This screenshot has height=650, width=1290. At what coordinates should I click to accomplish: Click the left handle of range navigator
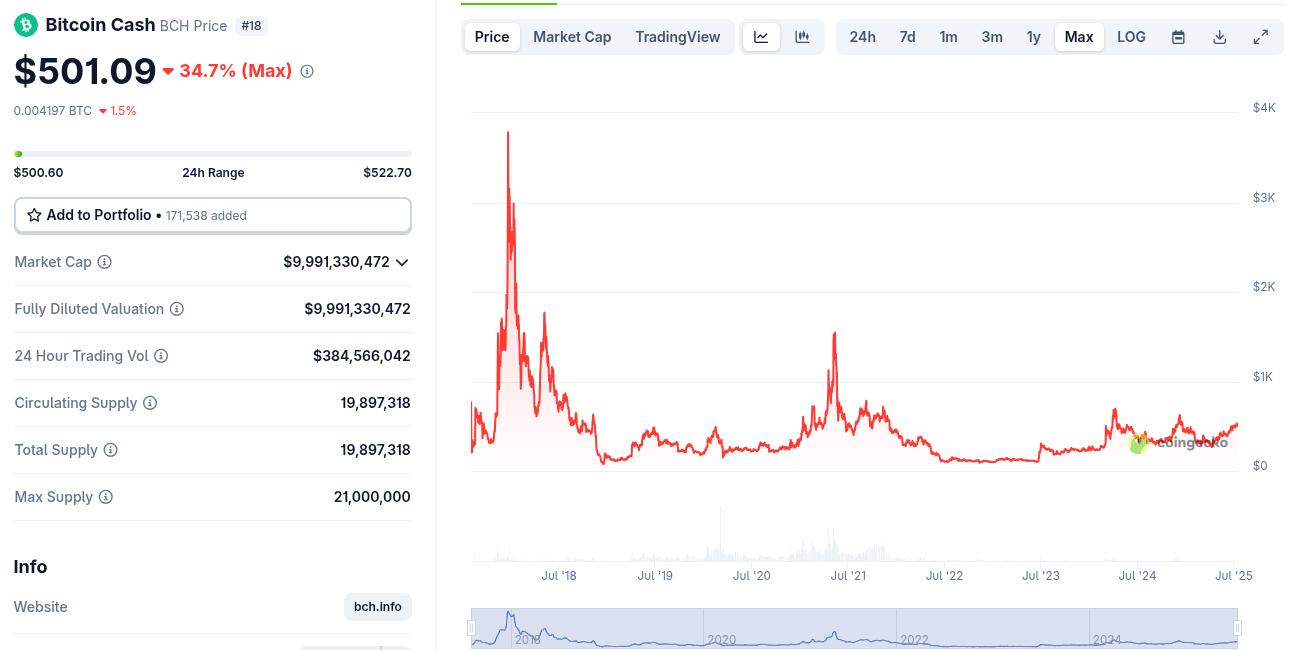click(471, 628)
